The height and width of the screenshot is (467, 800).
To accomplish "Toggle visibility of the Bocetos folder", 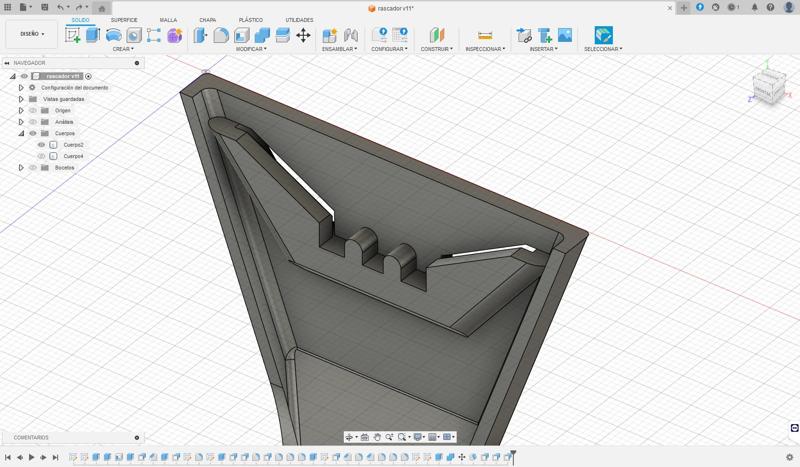I will [x=32, y=168].
